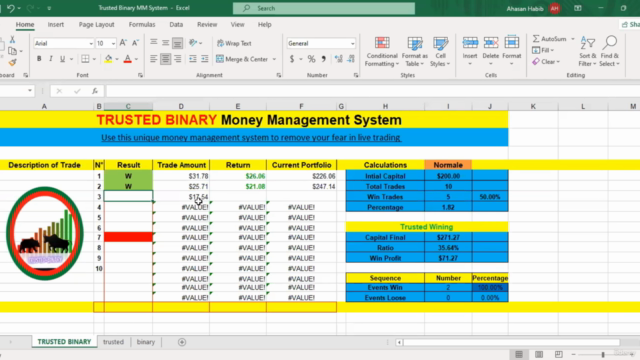
Task: Click the horizontal scrollbar track
Action: pyautogui.click(x=511, y=342)
